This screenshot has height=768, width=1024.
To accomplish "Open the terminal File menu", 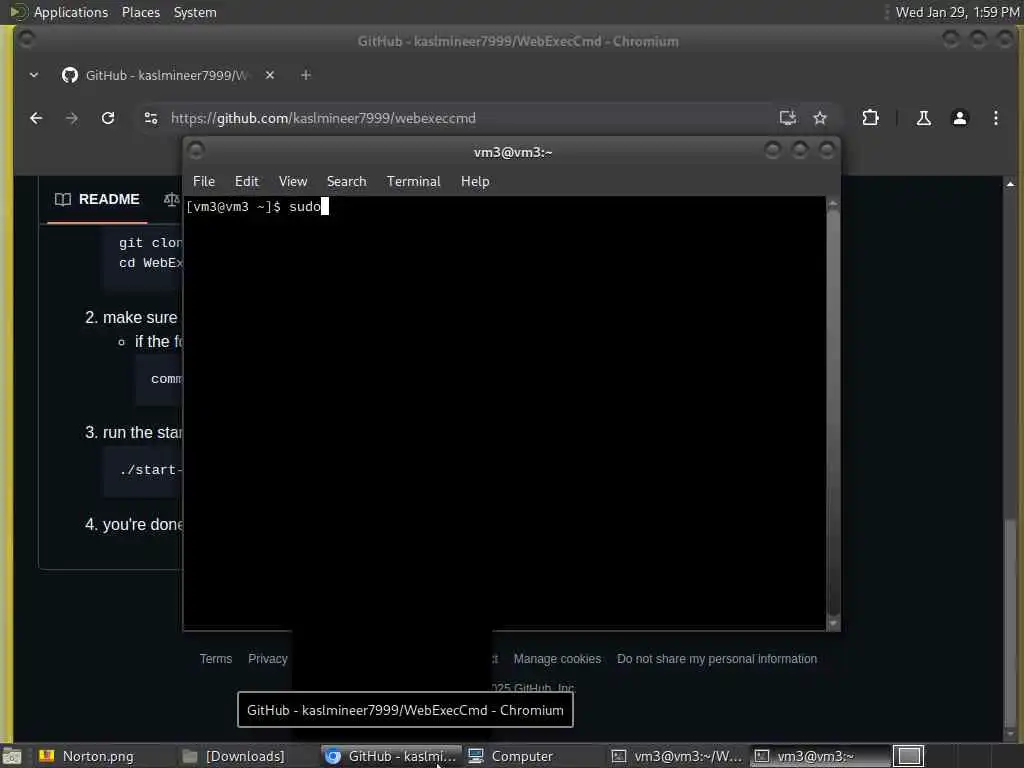I will [x=204, y=182].
